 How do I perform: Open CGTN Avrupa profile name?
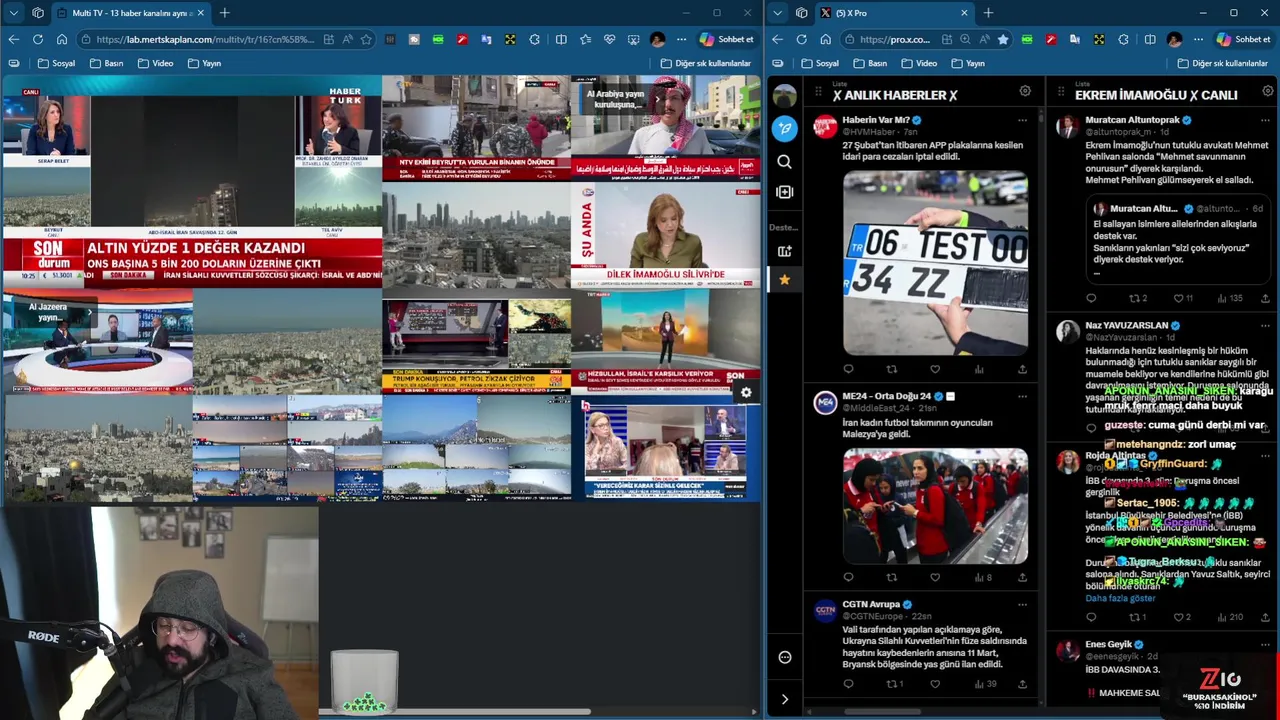[x=871, y=604]
